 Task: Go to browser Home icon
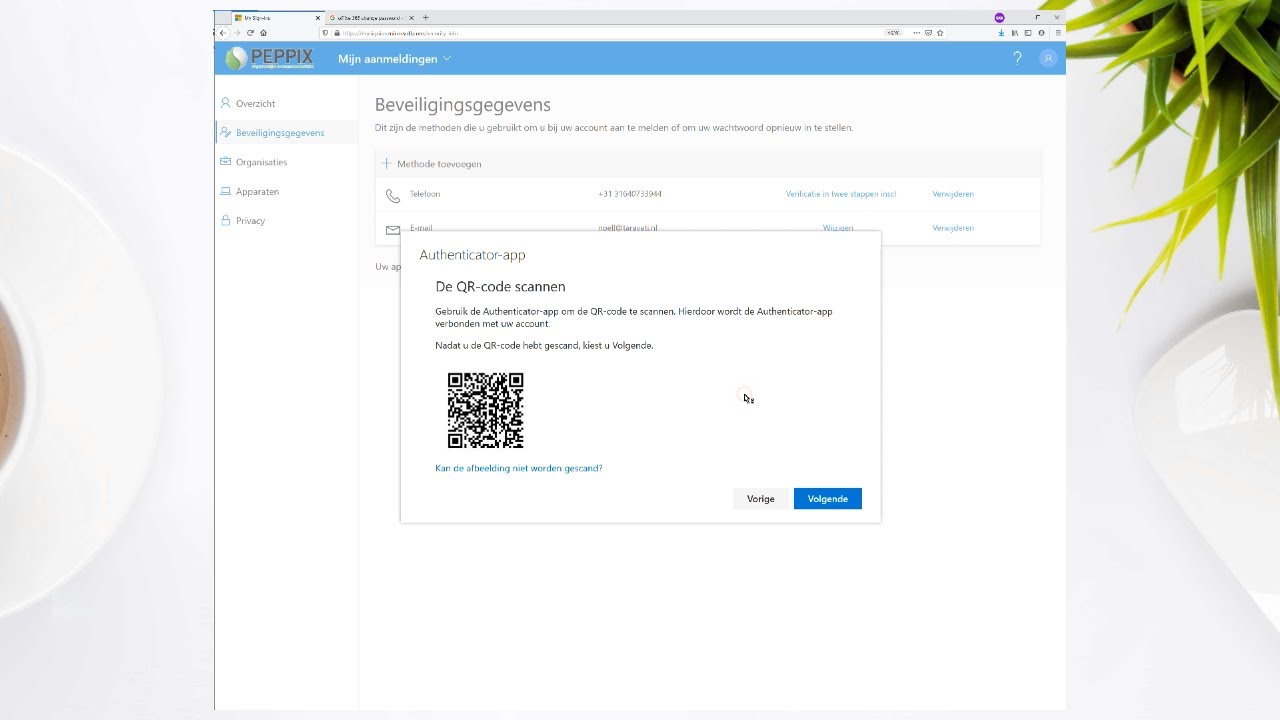click(263, 33)
